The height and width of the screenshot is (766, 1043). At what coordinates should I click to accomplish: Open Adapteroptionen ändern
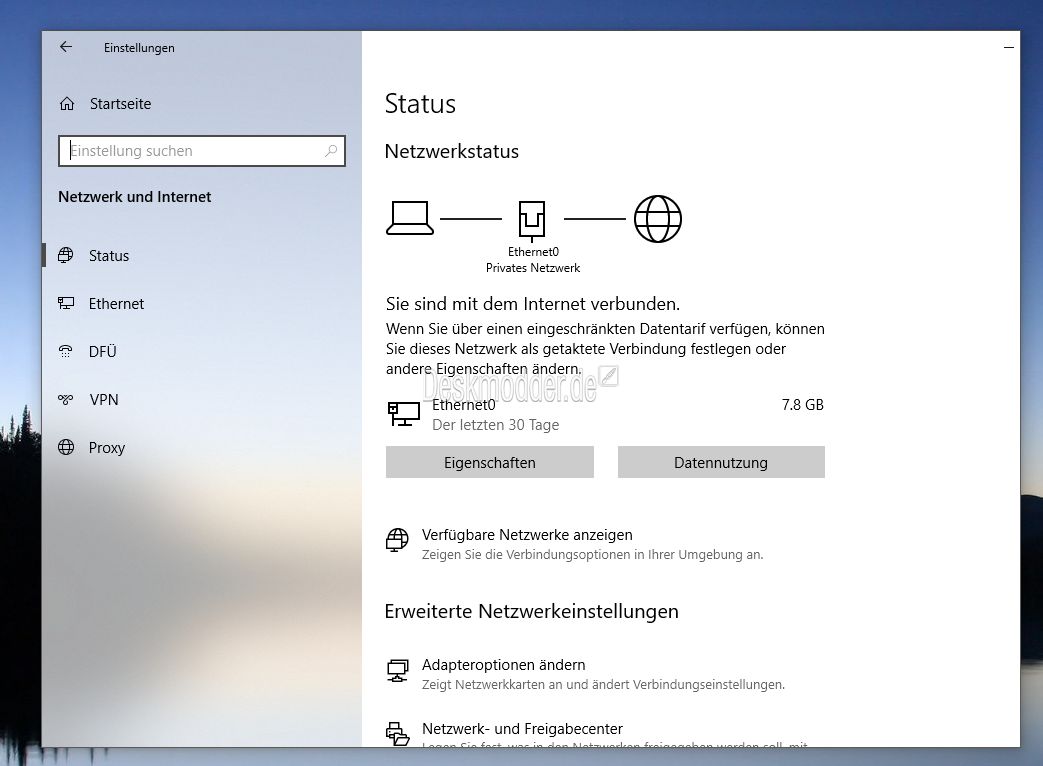(504, 665)
